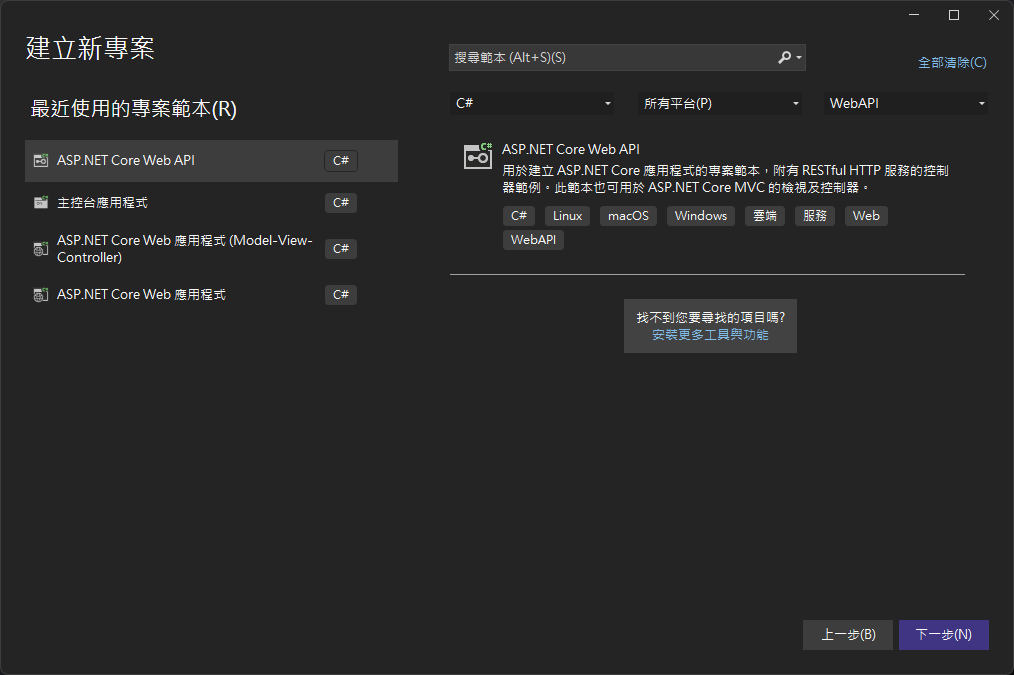This screenshot has height=675, width=1014.
Task: Minimize the dialog window
Action: click(914, 15)
